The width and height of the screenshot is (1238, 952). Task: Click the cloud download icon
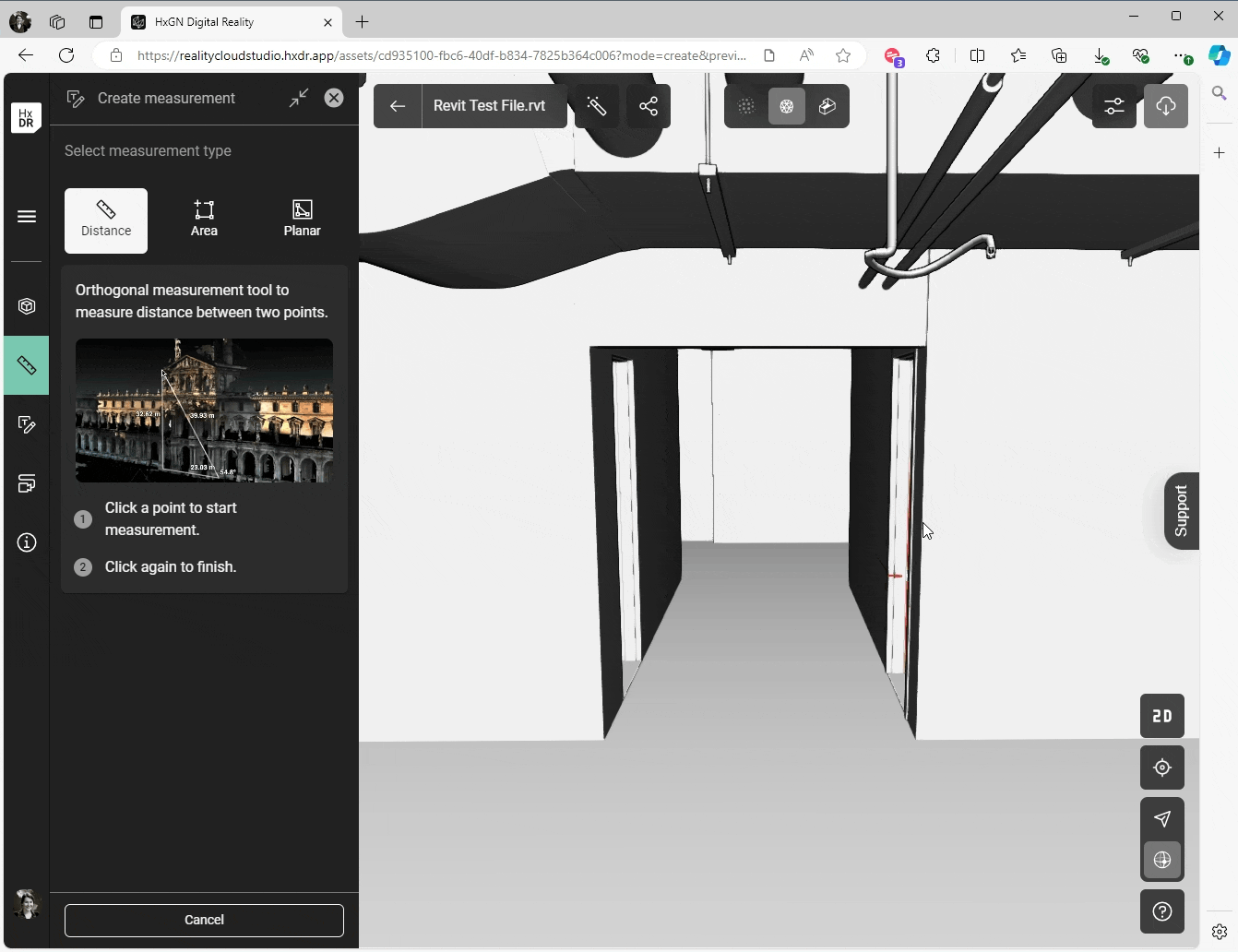point(1166,106)
